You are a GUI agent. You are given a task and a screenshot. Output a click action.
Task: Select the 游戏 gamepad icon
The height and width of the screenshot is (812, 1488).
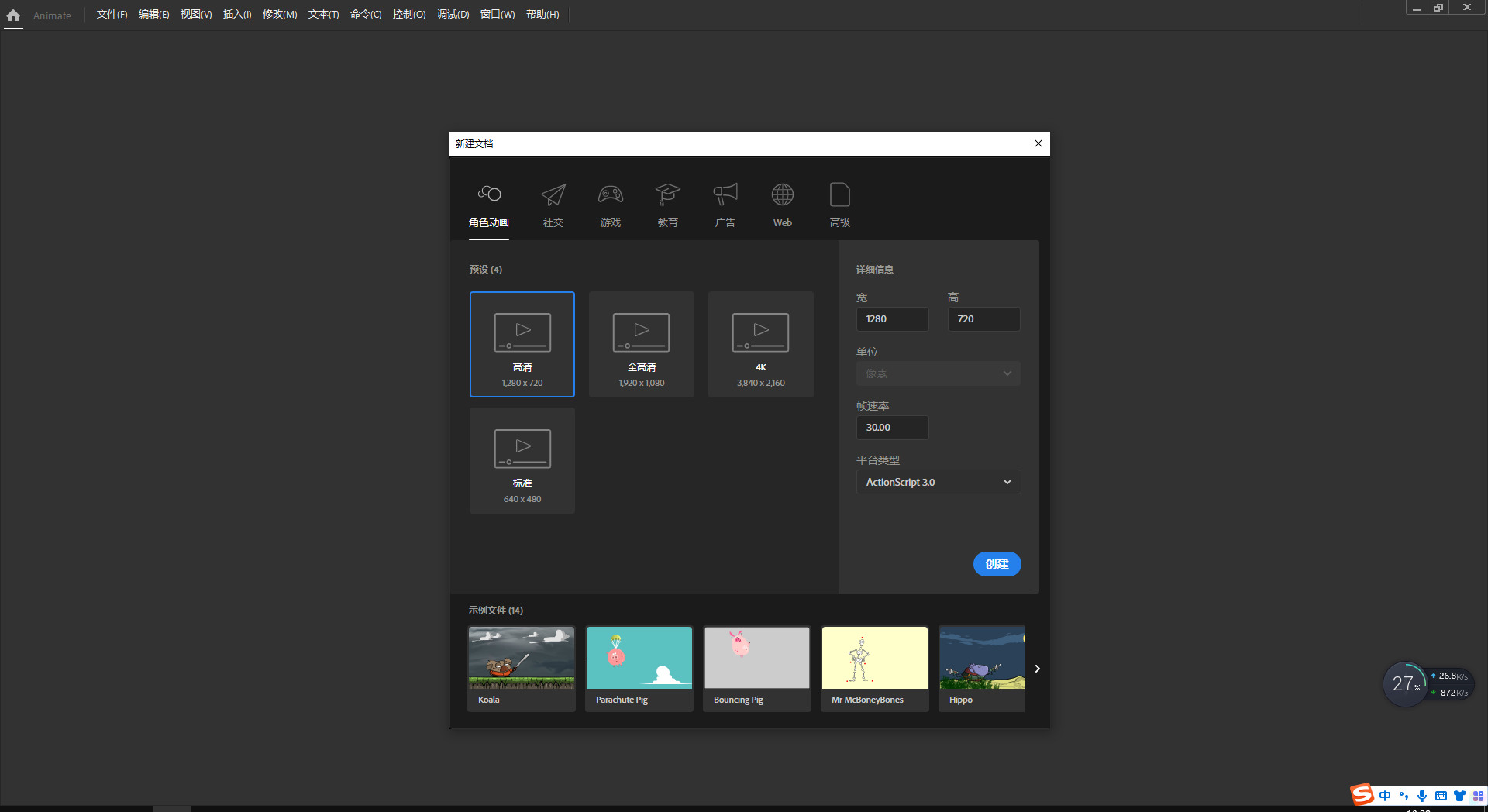click(611, 194)
